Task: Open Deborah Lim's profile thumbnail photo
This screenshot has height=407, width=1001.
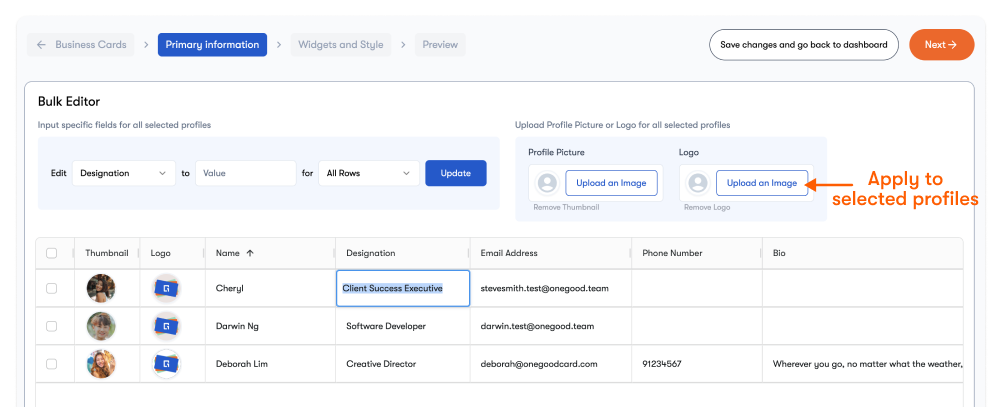Action: point(101,364)
